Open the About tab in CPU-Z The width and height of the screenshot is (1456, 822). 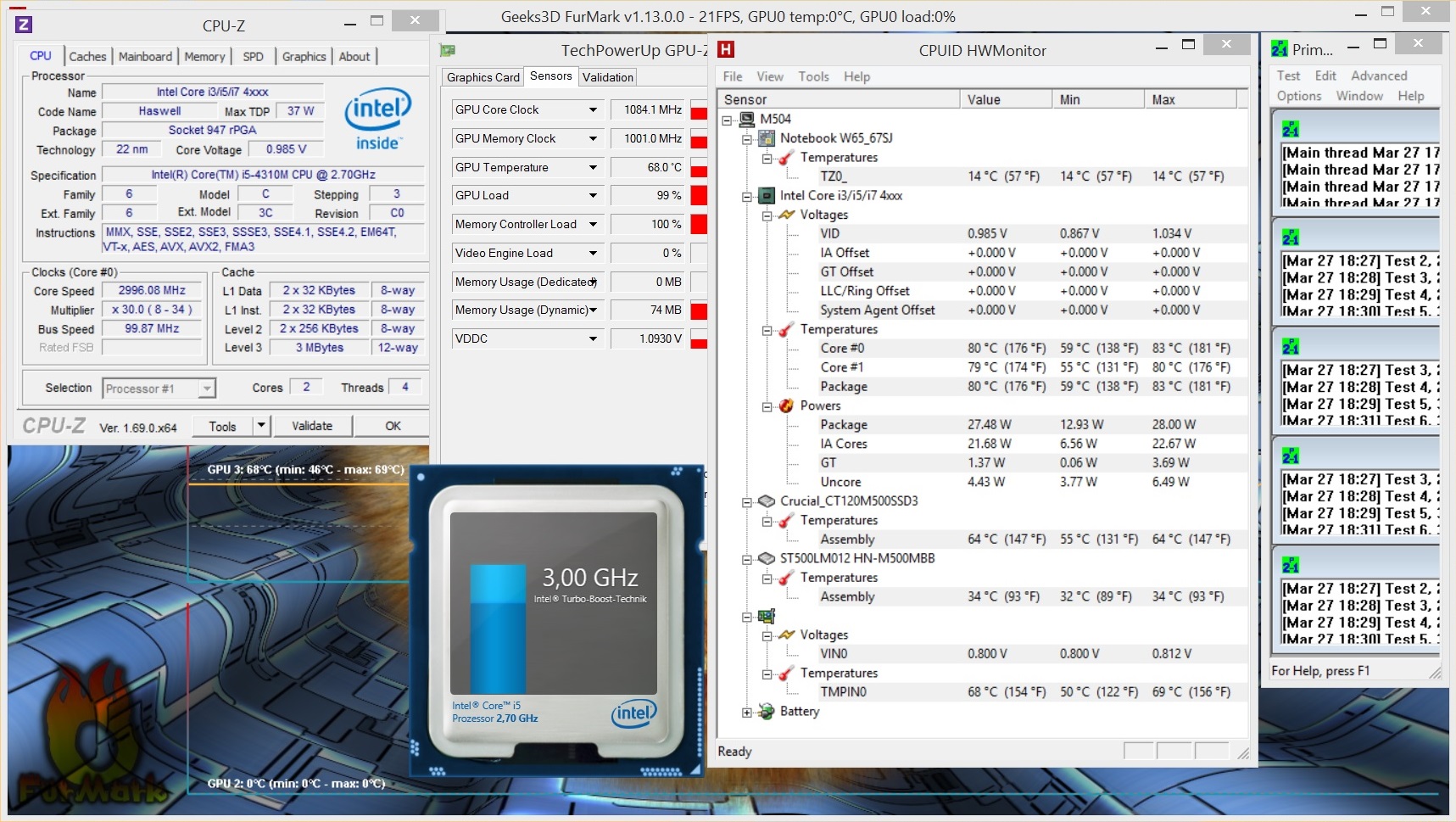(x=354, y=57)
